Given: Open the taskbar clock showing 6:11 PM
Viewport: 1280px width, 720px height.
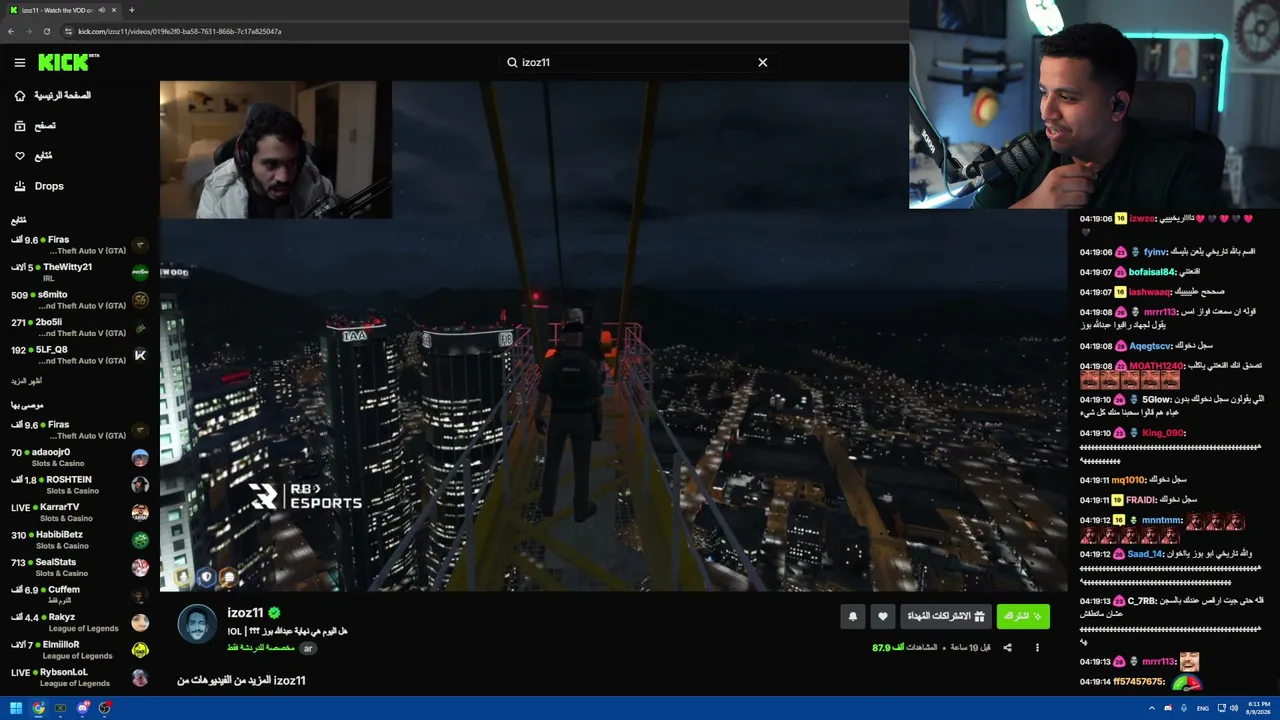Looking at the screenshot, I should click(x=1257, y=708).
